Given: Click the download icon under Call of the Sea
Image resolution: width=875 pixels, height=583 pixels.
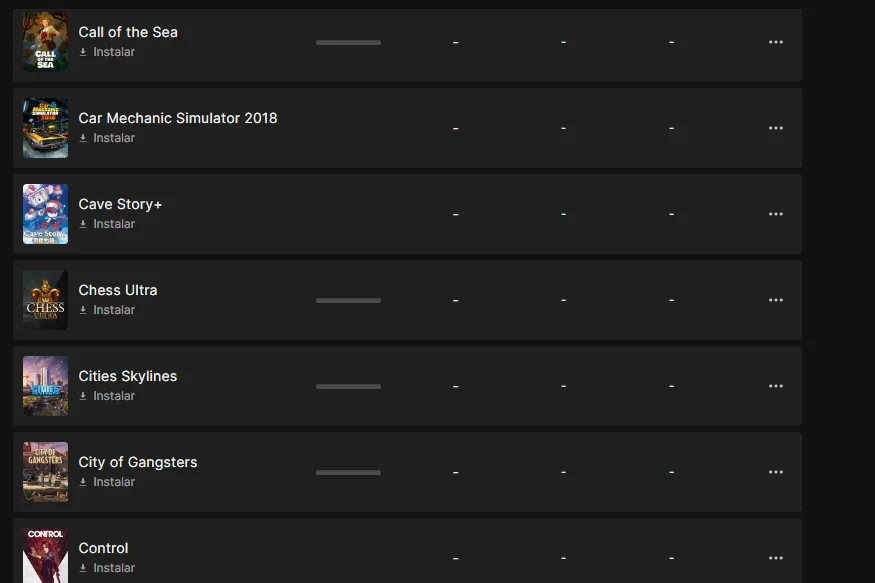Looking at the screenshot, I should 83,52.
